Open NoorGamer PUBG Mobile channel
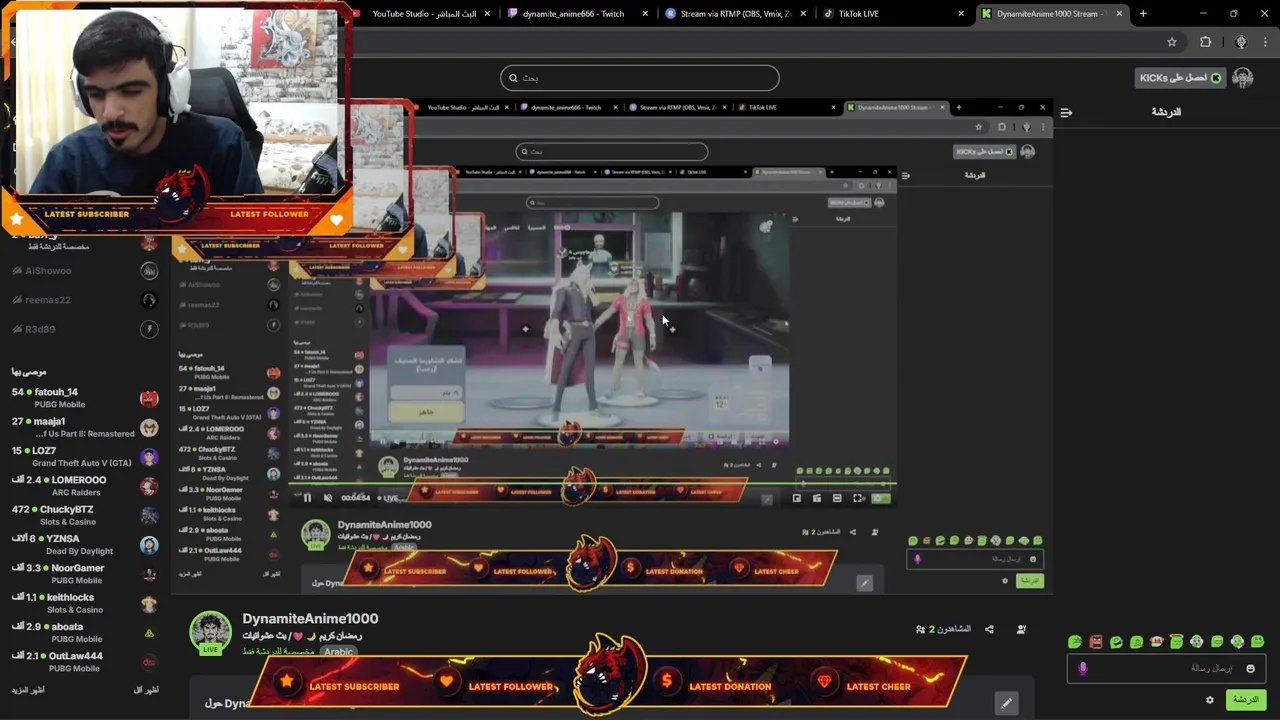1280x720 pixels. click(85, 574)
